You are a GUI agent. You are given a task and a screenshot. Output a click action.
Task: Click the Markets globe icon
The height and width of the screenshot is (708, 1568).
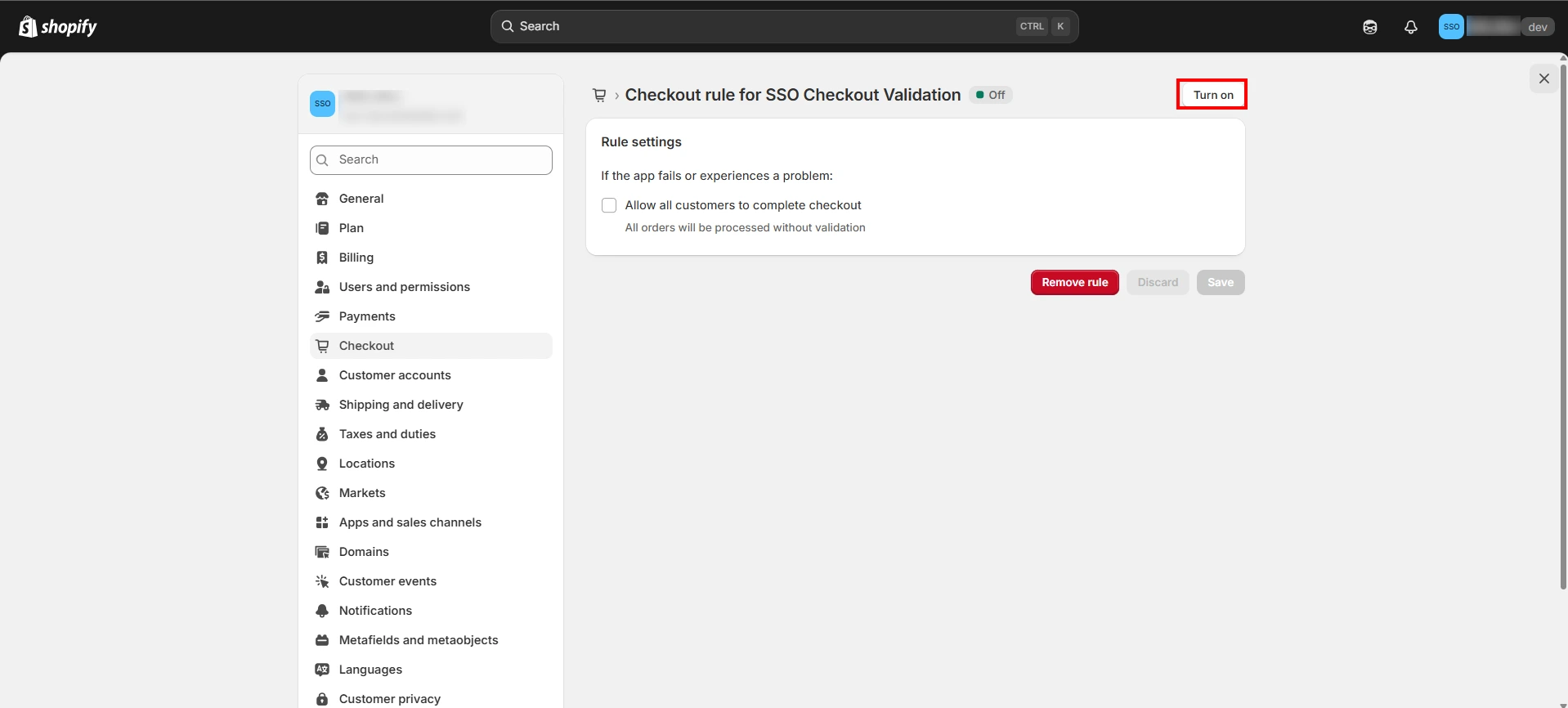[x=322, y=493]
